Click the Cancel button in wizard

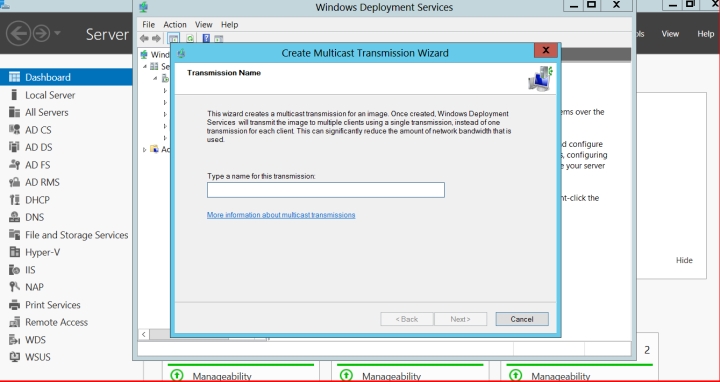click(x=522, y=319)
